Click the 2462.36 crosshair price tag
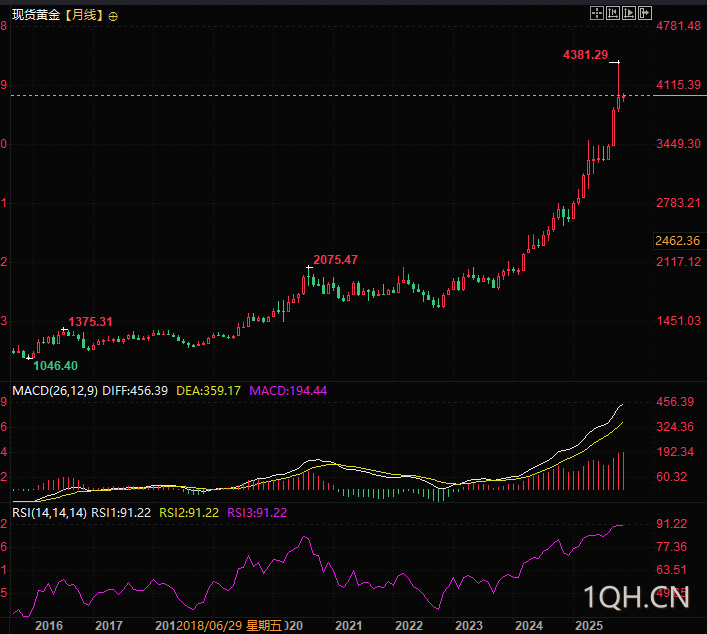Screen dimensions: 707x634 tap(678, 241)
